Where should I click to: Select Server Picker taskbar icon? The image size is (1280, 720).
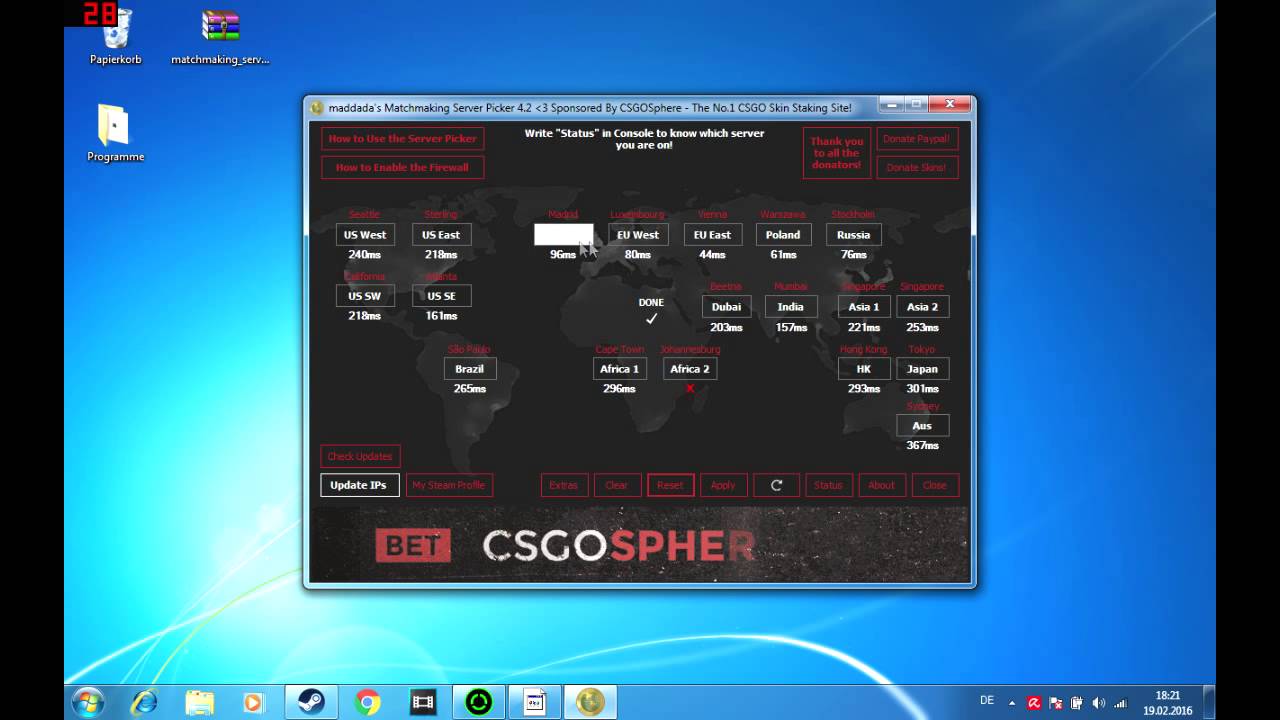(x=591, y=703)
